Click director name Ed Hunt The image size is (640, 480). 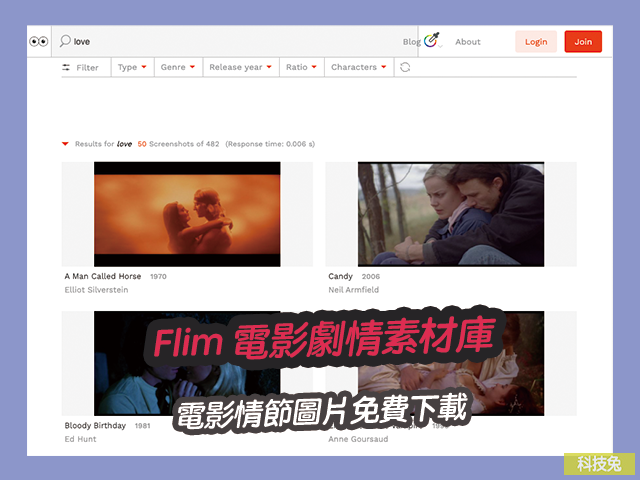pyautogui.click(x=80, y=439)
